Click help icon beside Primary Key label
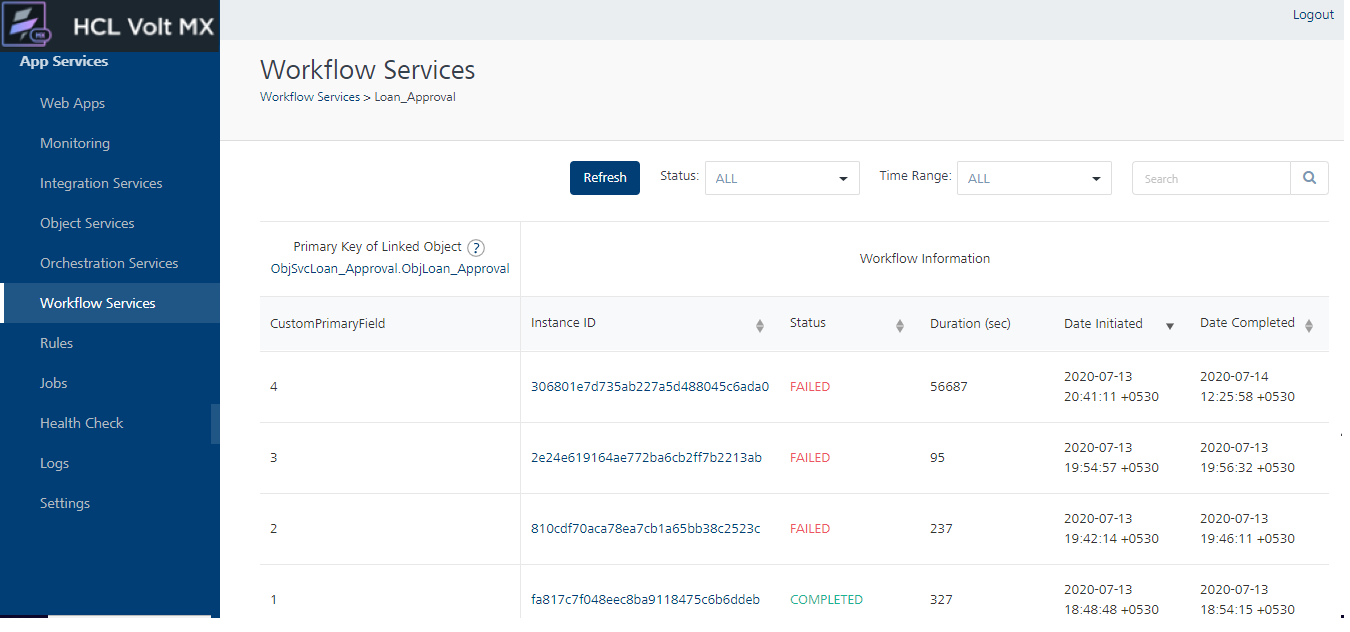This screenshot has height=632, width=1350. [x=476, y=248]
